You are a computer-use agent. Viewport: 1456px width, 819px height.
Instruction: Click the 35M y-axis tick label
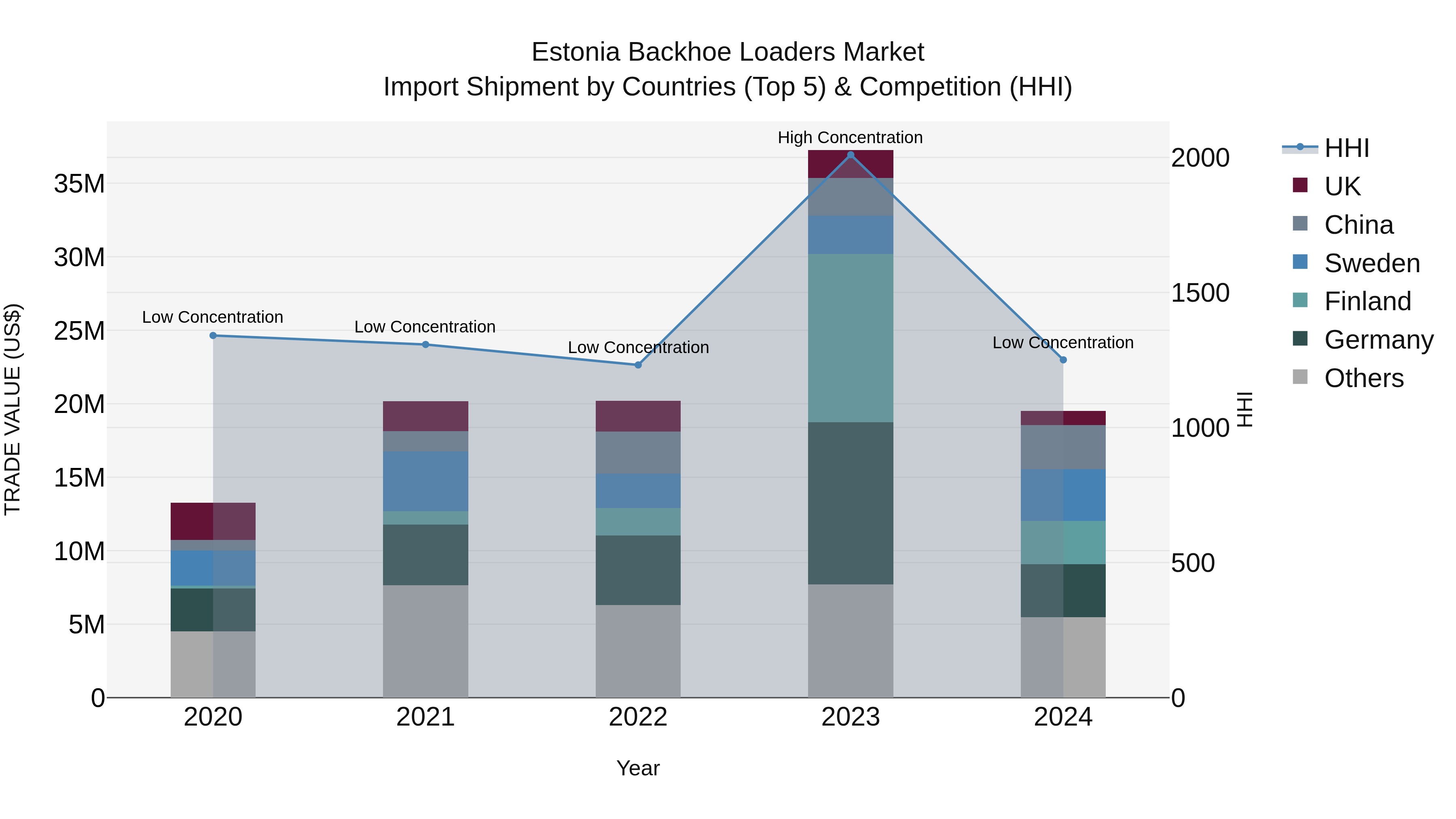coord(79,184)
